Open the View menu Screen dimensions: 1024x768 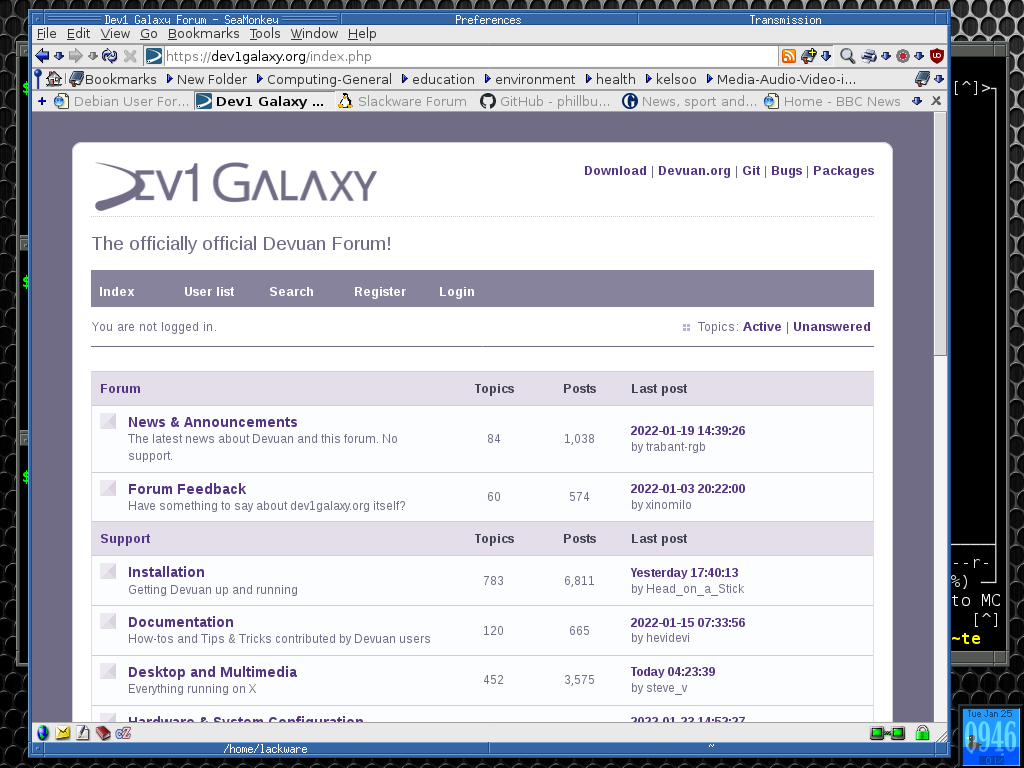(x=115, y=33)
